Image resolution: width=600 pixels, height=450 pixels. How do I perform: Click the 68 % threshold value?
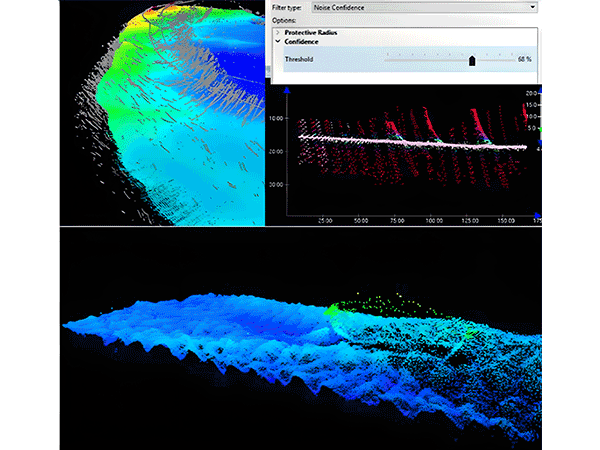pyautogui.click(x=524, y=60)
